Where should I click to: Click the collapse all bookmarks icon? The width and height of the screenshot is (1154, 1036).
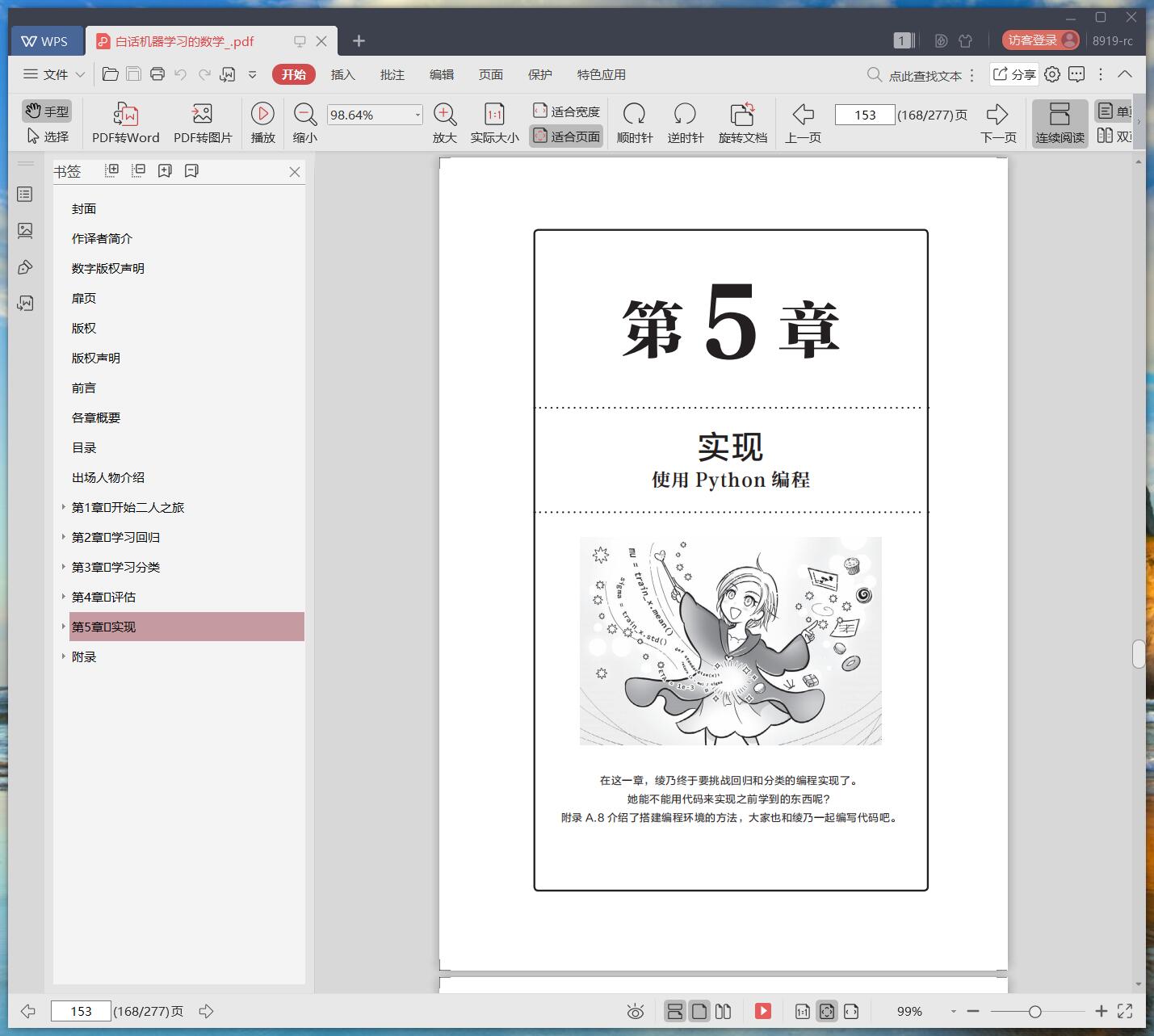coord(138,170)
